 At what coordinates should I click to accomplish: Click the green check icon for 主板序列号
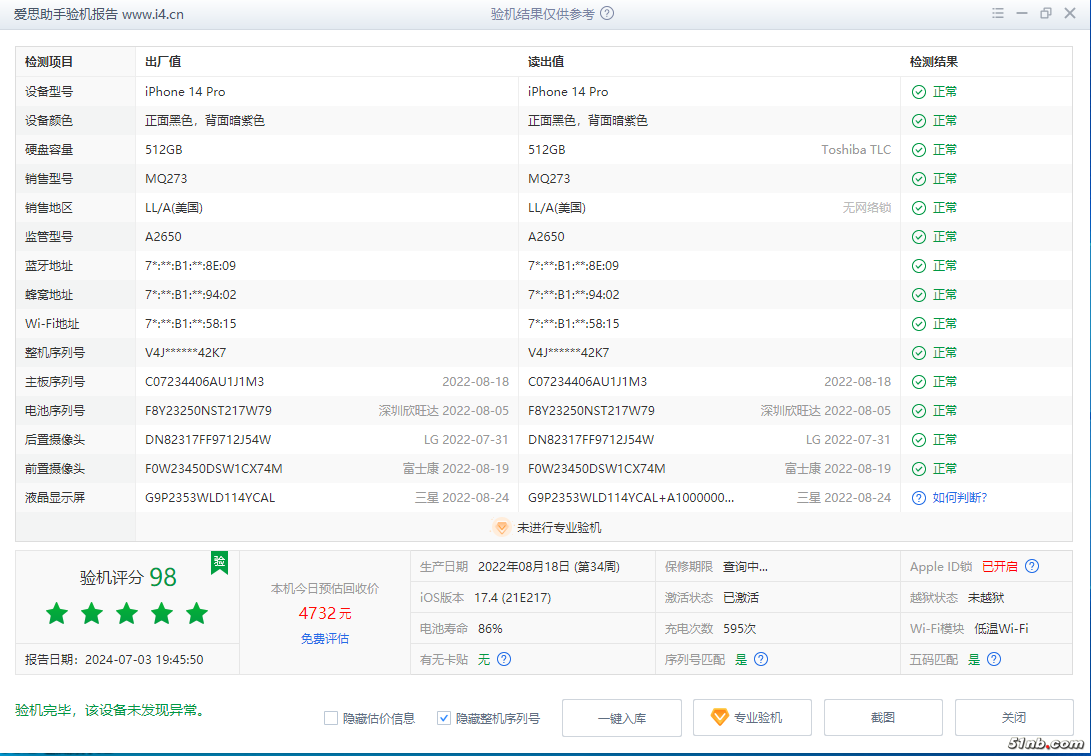(x=919, y=382)
